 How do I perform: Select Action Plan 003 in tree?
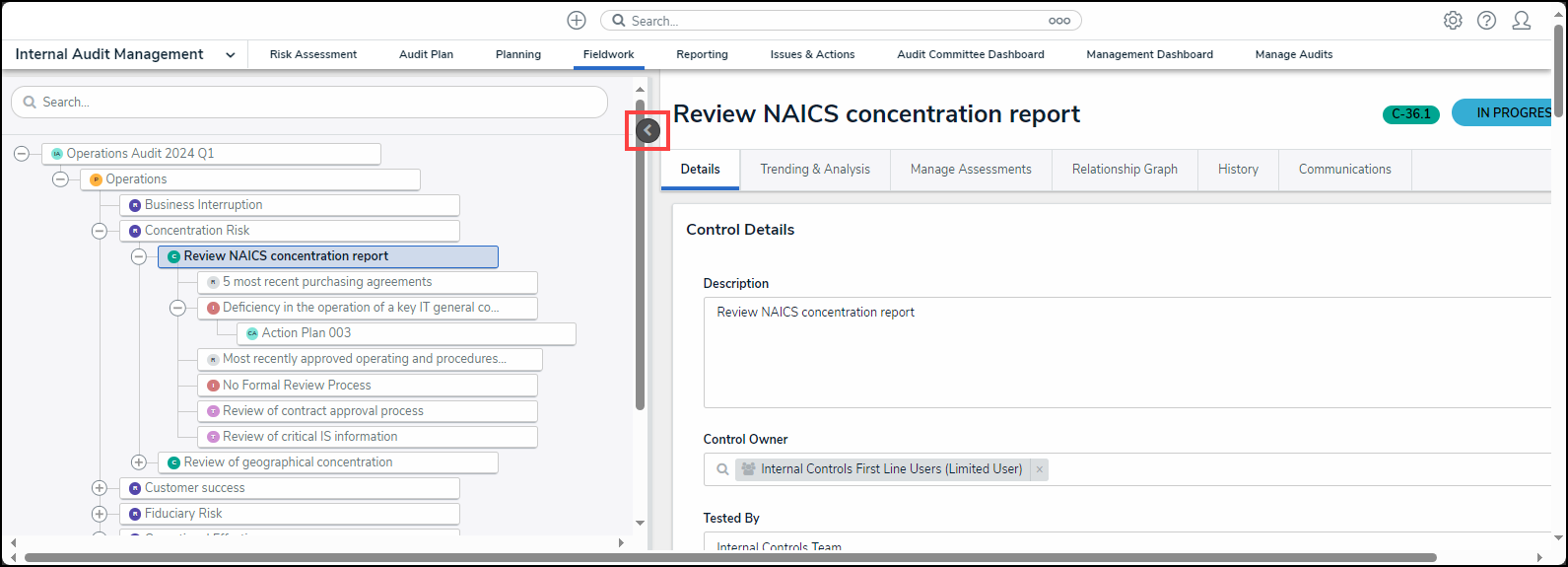[x=307, y=333]
